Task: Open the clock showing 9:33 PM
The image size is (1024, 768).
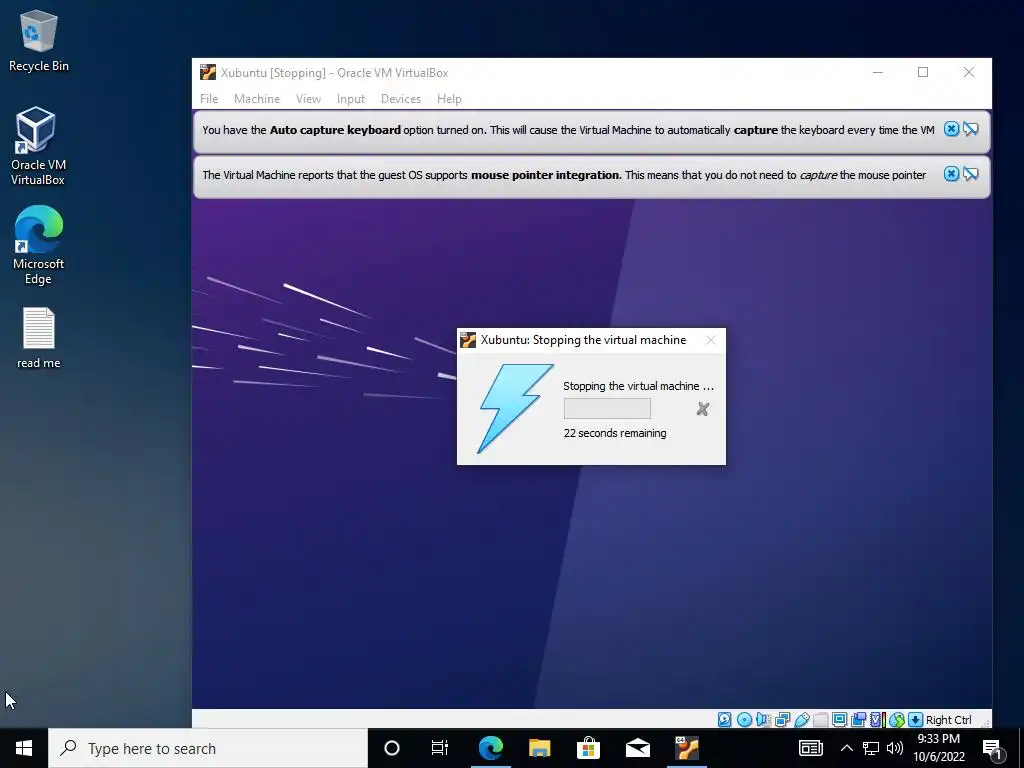Action: click(938, 748)
